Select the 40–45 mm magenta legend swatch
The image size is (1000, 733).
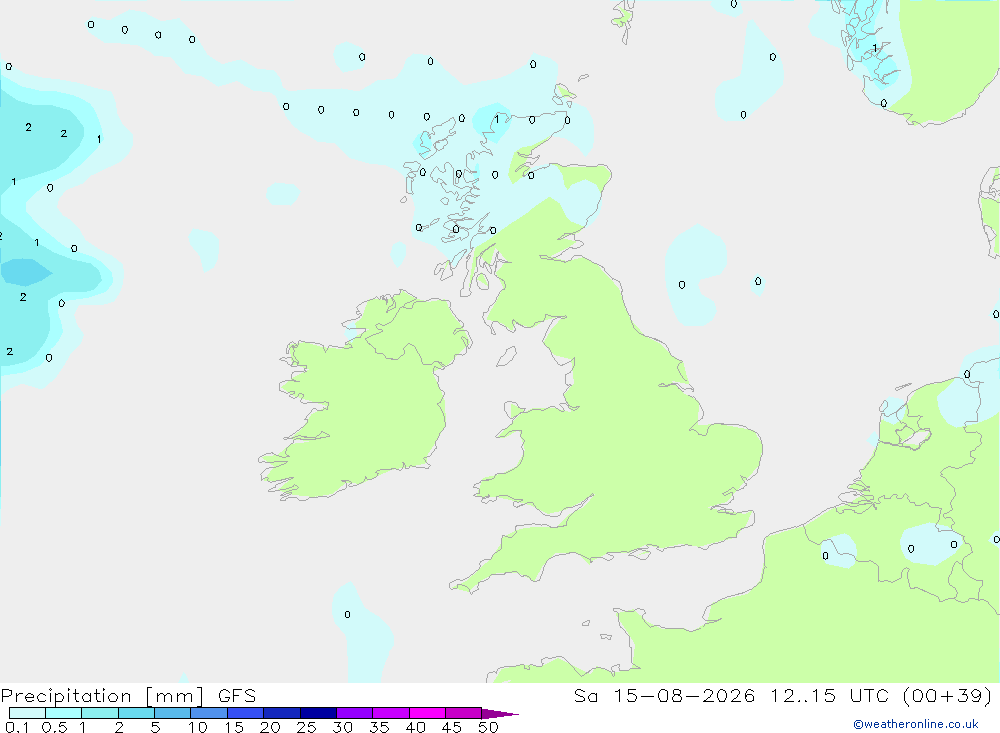point(427,713)
